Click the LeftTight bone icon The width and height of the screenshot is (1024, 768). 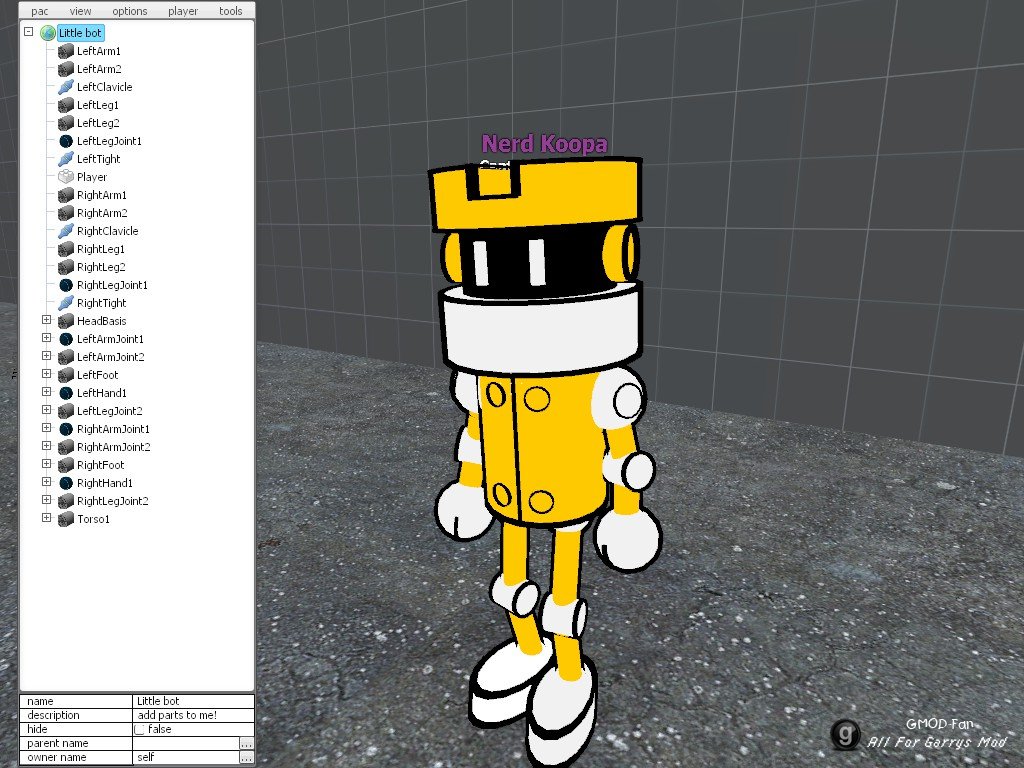point(65,159)
